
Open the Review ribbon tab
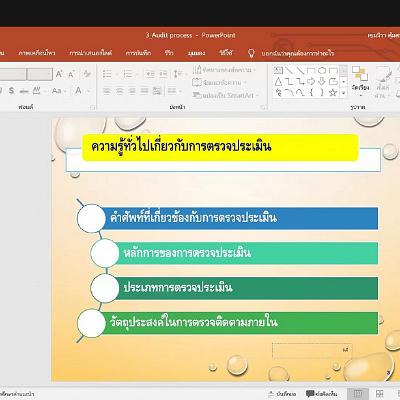tap(169, 53)
